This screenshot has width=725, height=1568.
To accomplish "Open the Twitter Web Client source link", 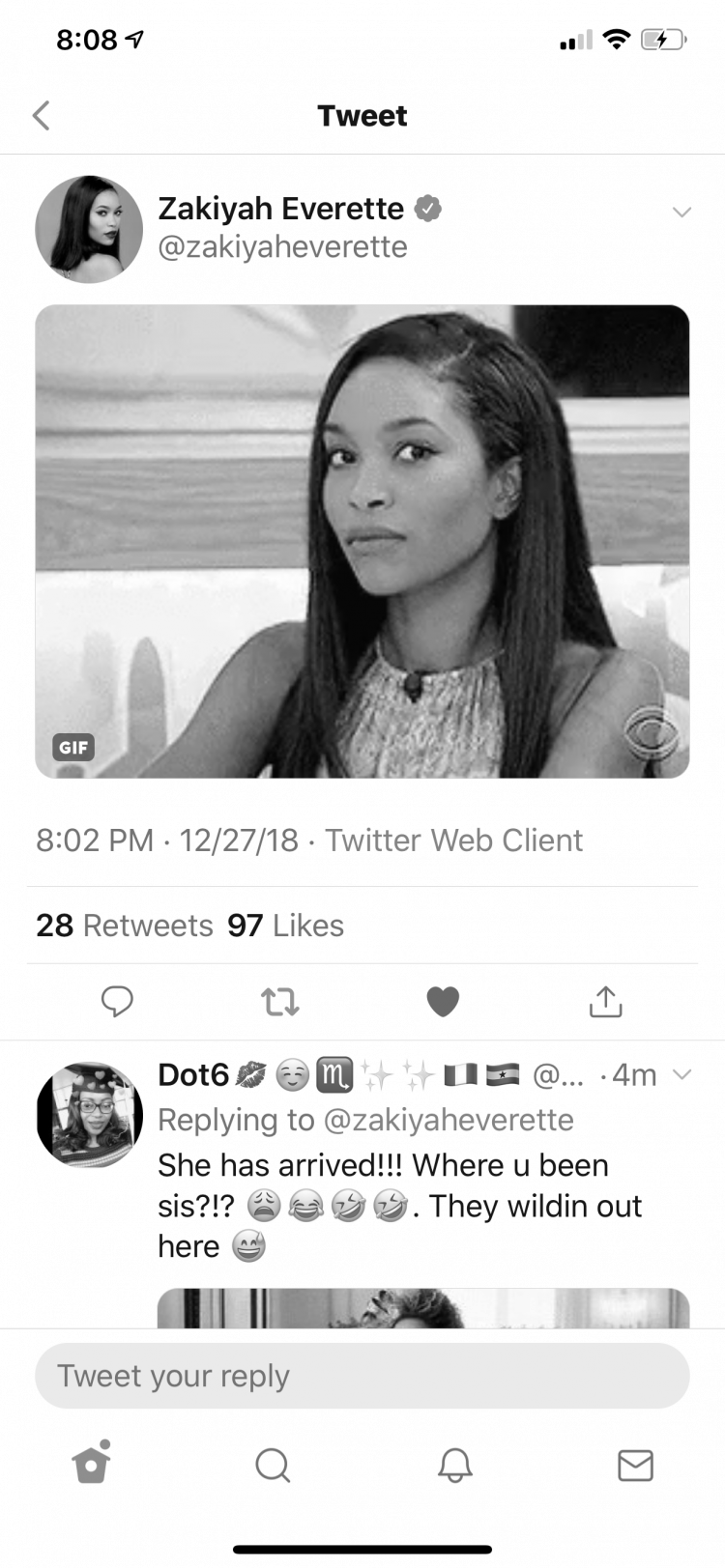I will click(453, 841).
